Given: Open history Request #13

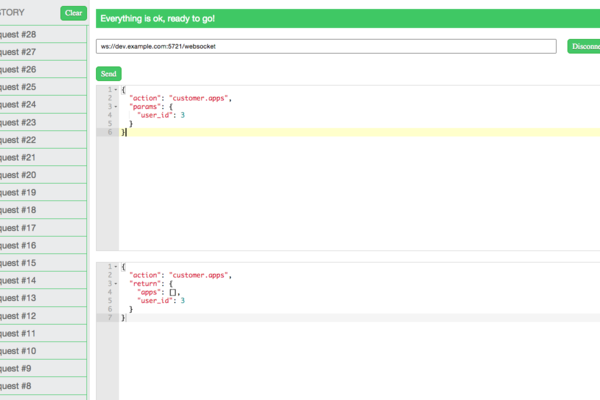Looking at the screenshot, I should [43, 298].
